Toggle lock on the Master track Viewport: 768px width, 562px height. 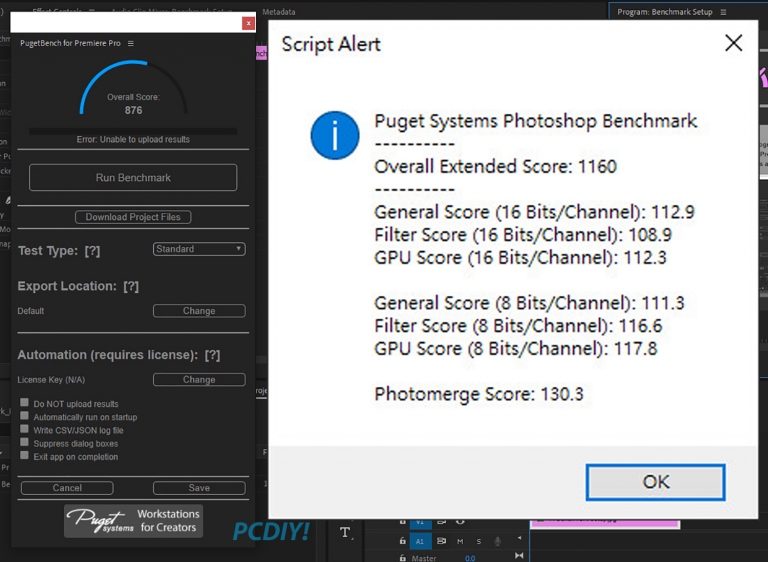403,558
